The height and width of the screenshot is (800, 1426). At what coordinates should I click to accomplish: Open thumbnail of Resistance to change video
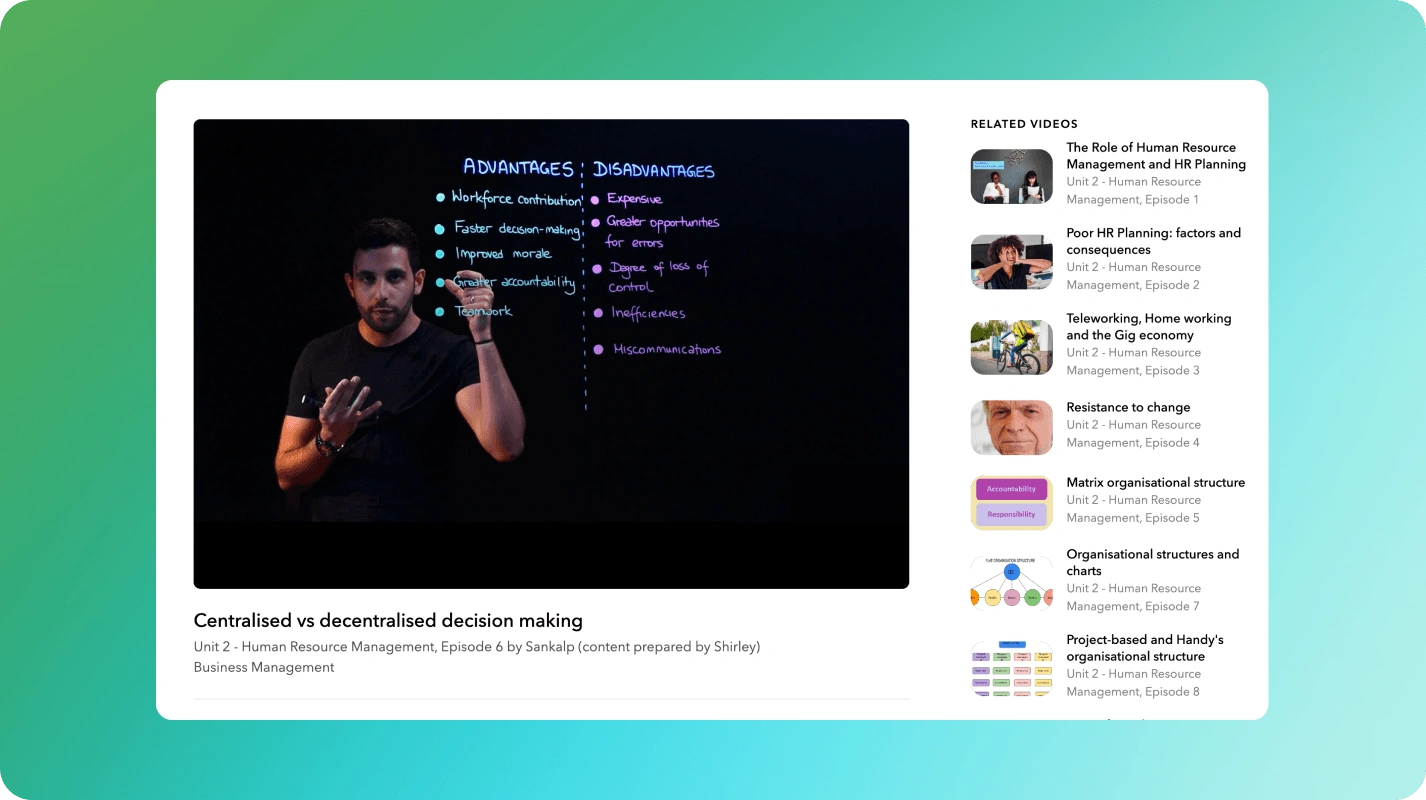[x=1011, y=428]
